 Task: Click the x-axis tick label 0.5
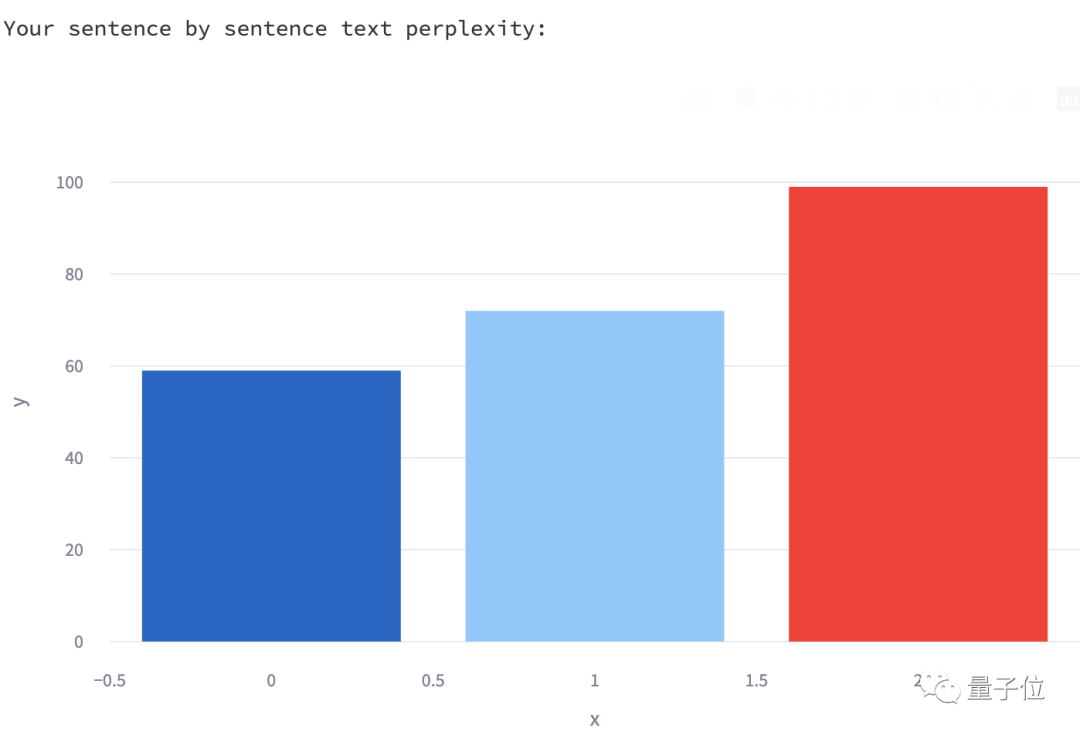coord(433,681)
